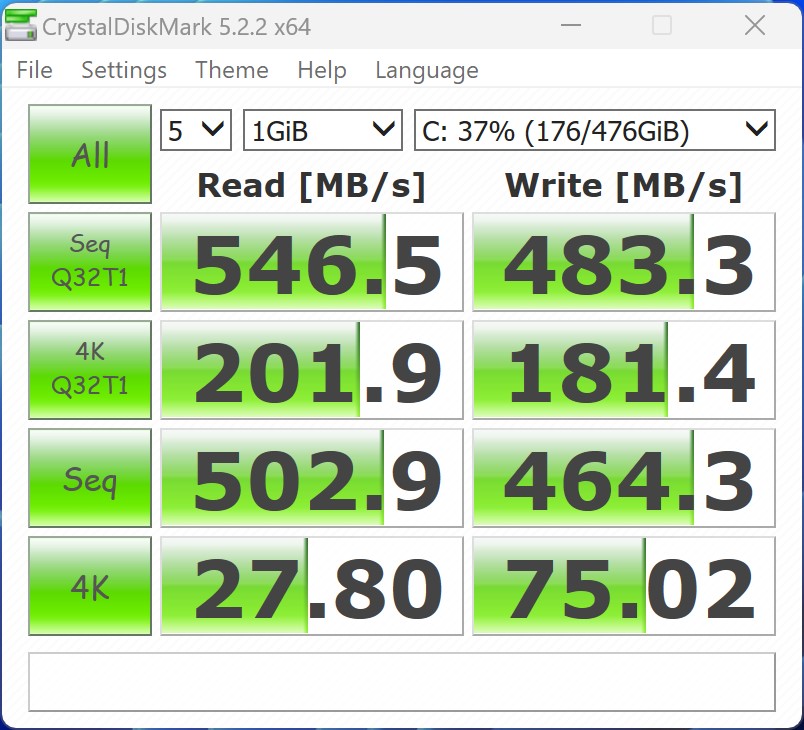Open the Help menu
This screenshot has height=730, width=804.
[321, 70]
